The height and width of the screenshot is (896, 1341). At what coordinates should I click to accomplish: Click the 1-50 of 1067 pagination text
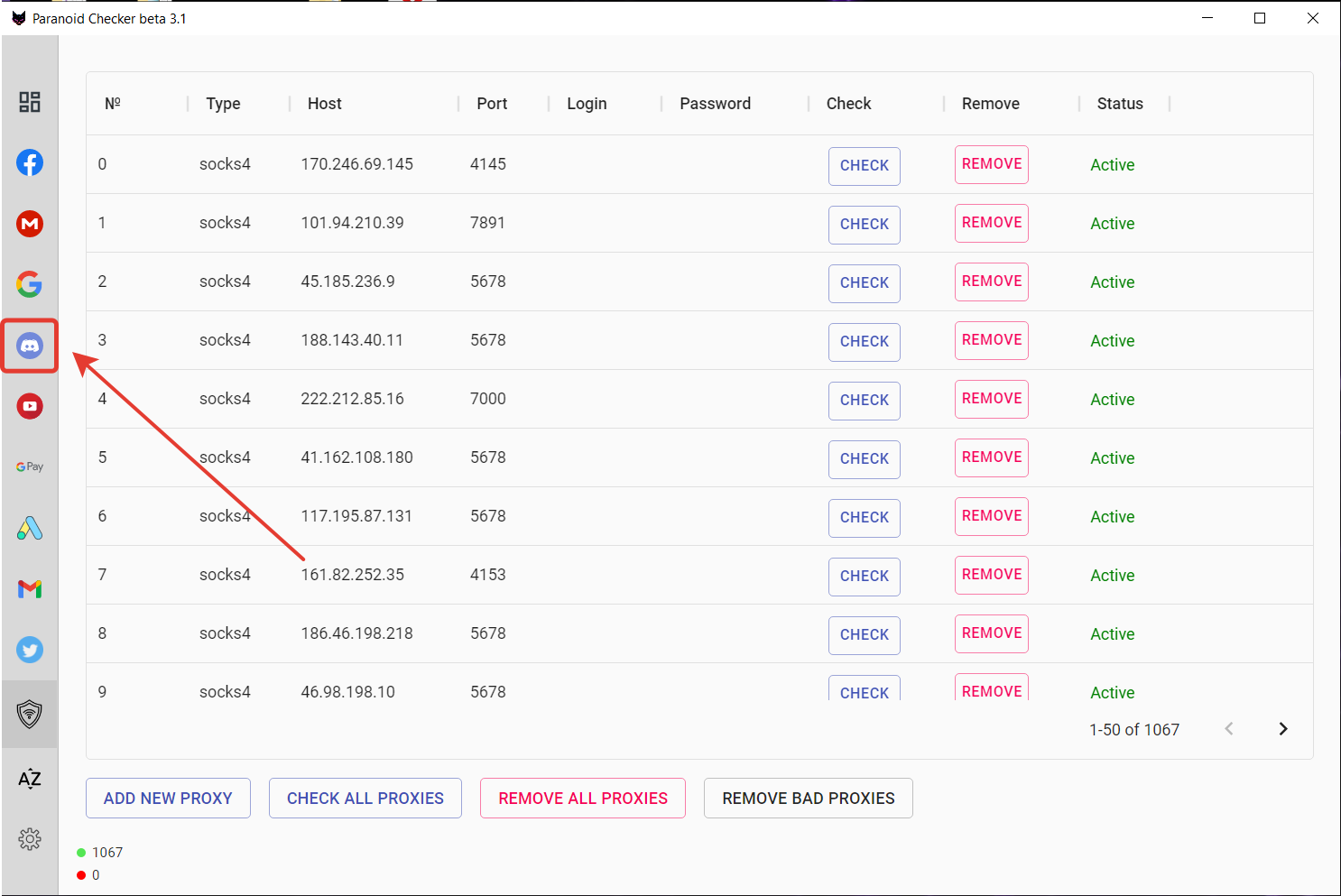click(x=1134, y=730)
